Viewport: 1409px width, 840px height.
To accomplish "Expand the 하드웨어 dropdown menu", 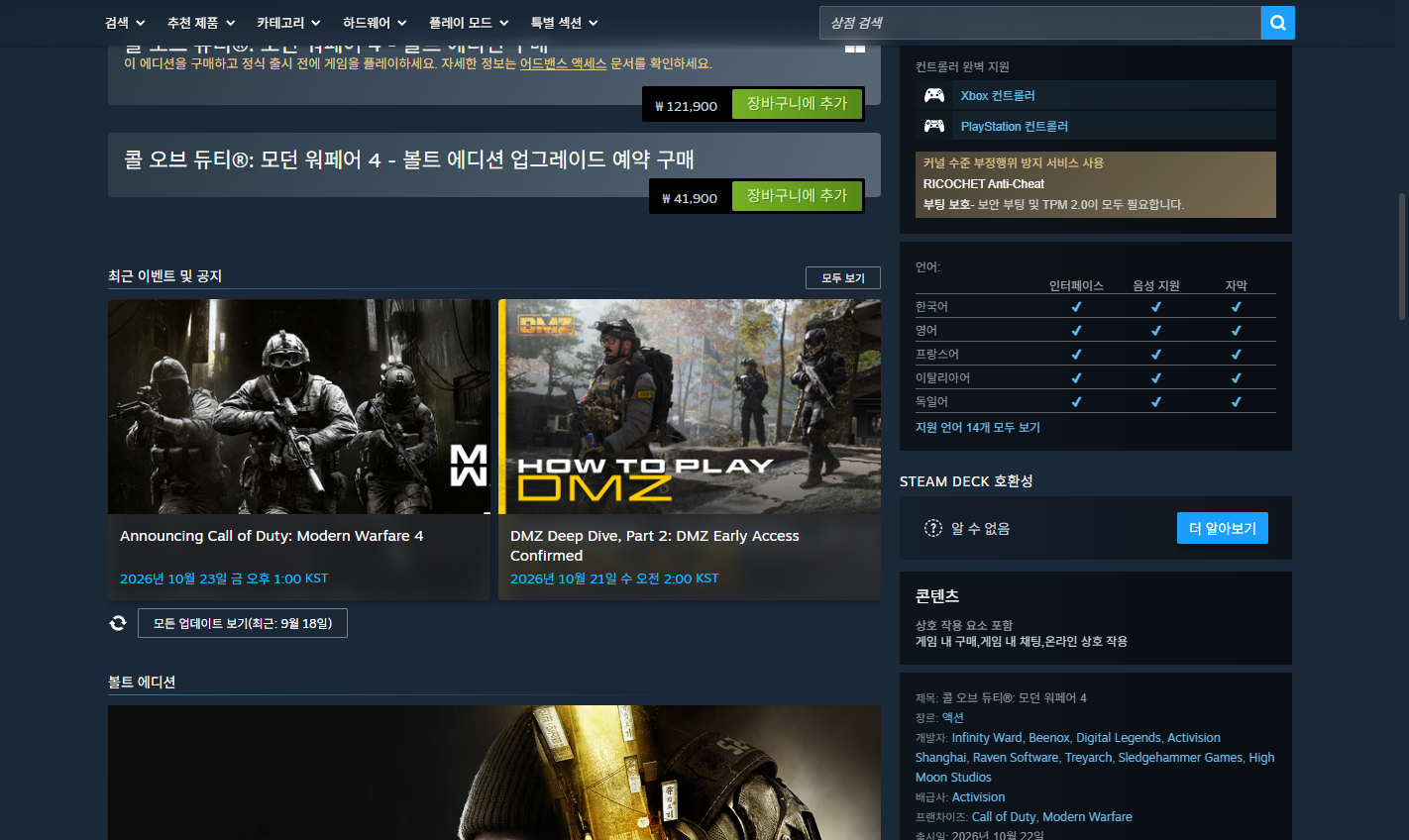I will coord(375,23).
